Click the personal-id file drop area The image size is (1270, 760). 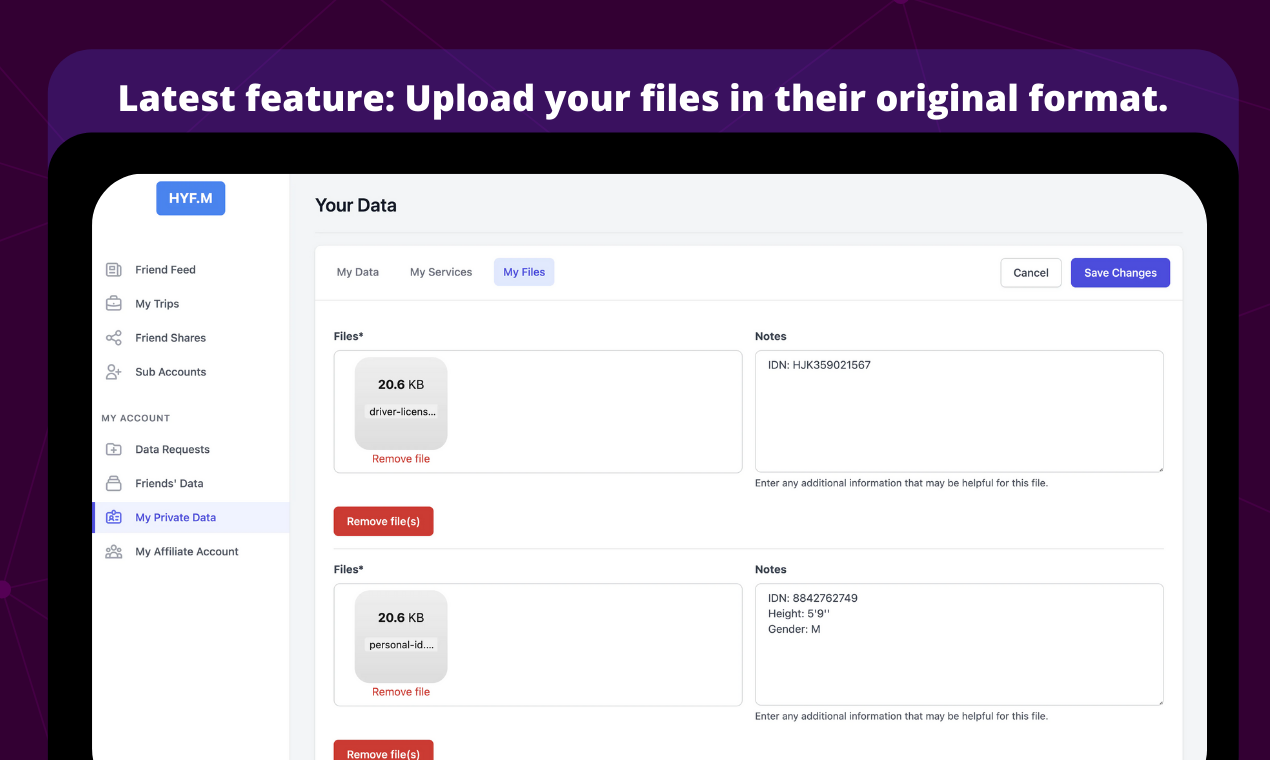pyautogui.click(x=538, y=644)
